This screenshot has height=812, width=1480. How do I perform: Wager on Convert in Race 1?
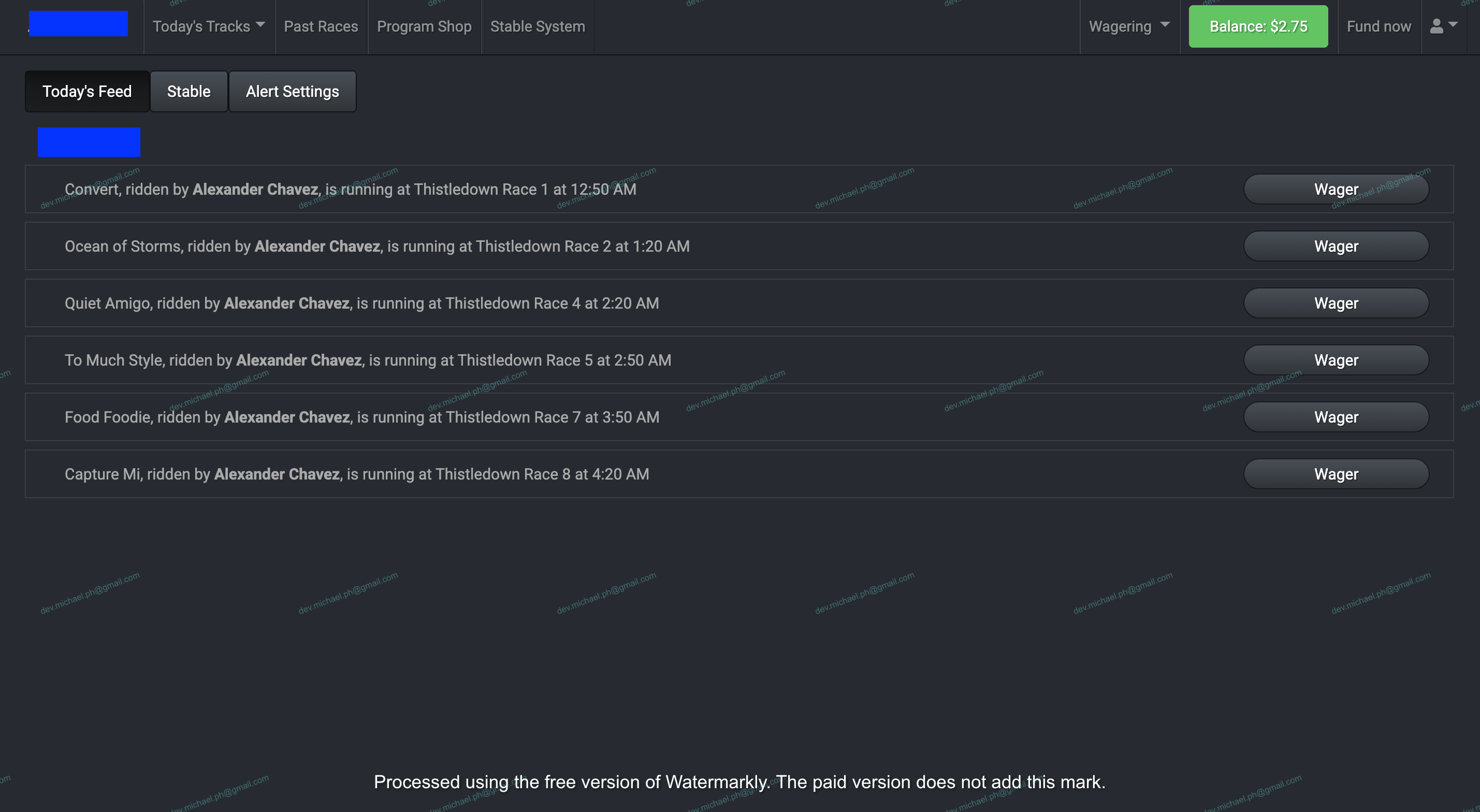click(x=1336, y=189)
